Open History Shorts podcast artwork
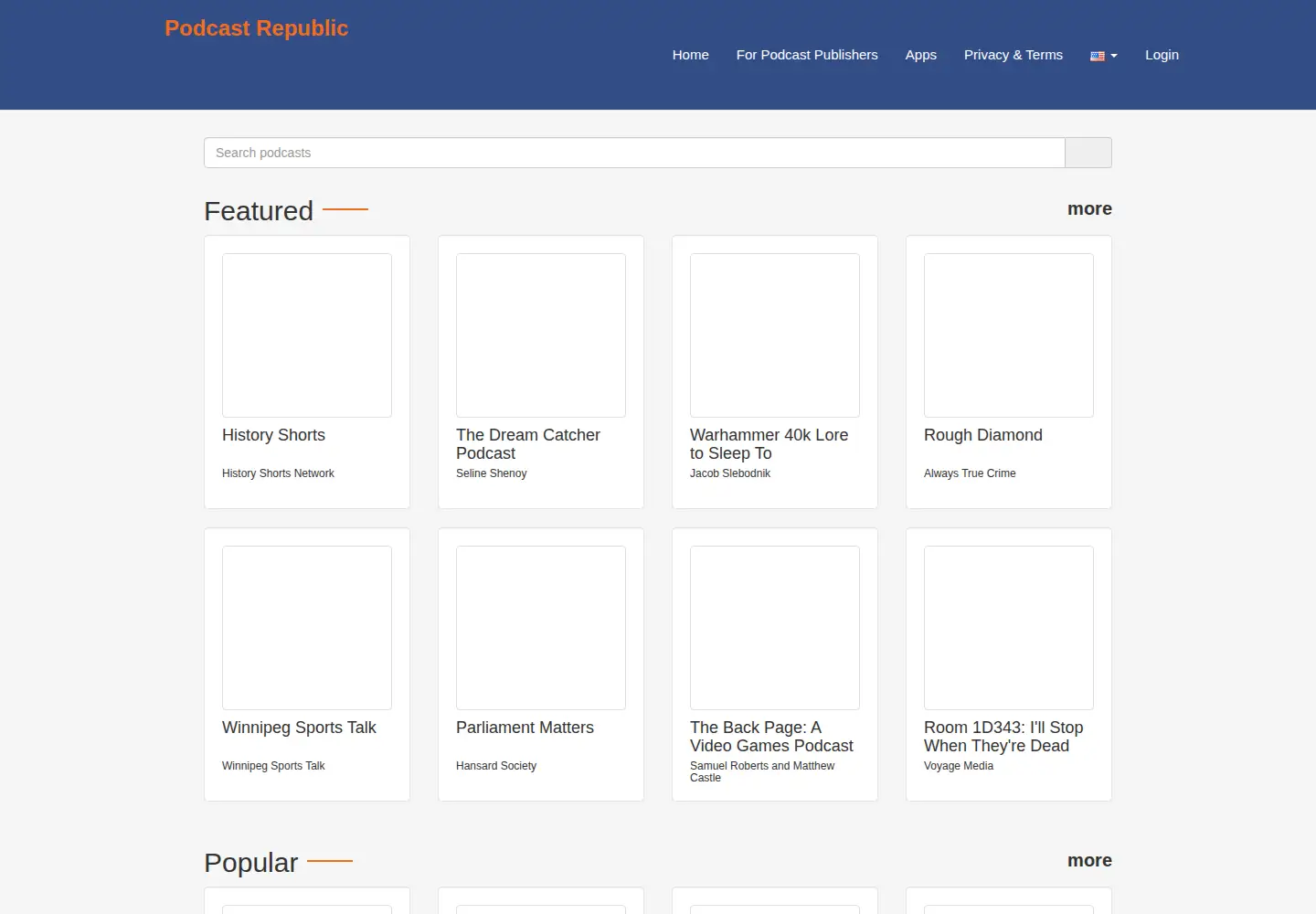This screenshot has width=1316, height=914. [307, 335]
